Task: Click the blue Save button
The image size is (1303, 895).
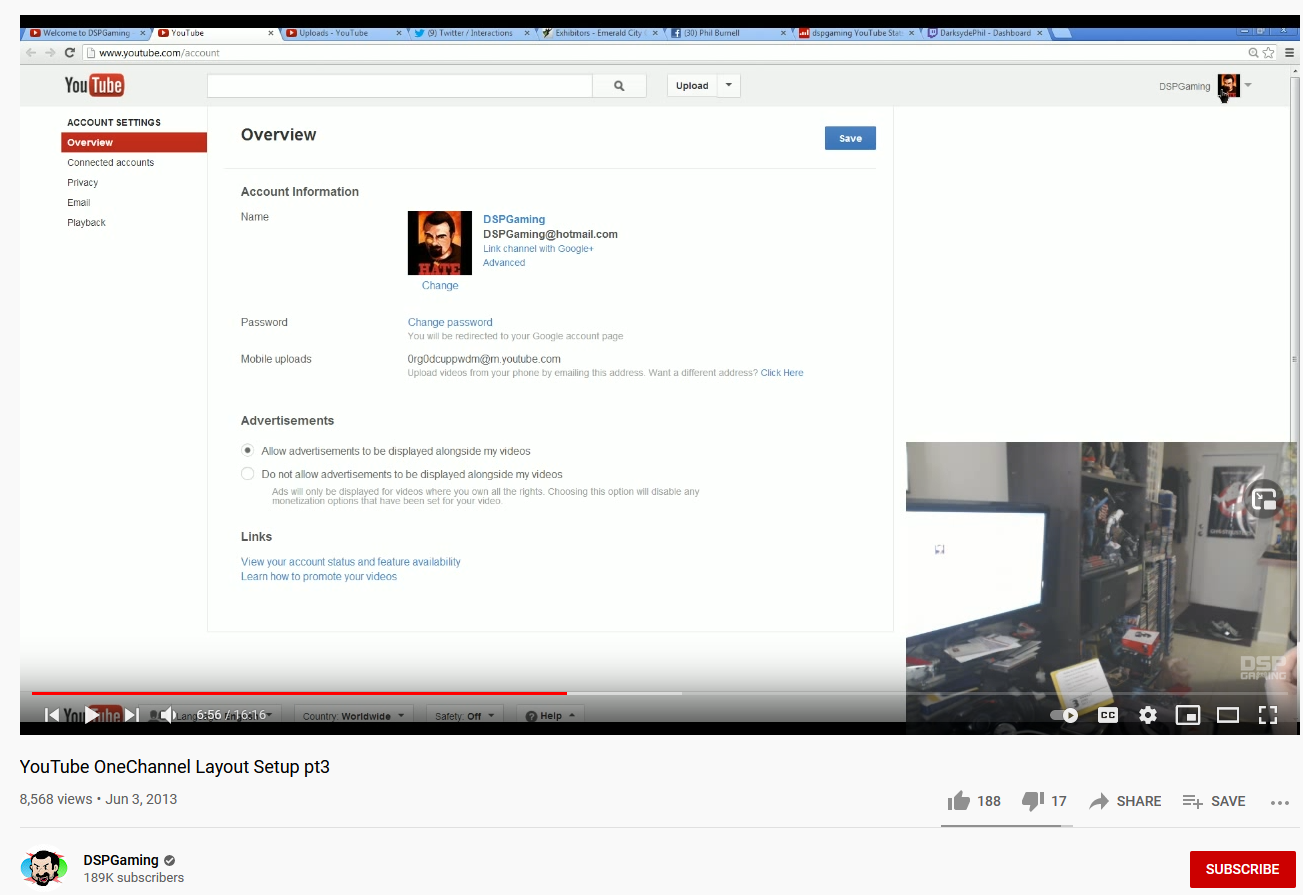Action: [850, 138]
